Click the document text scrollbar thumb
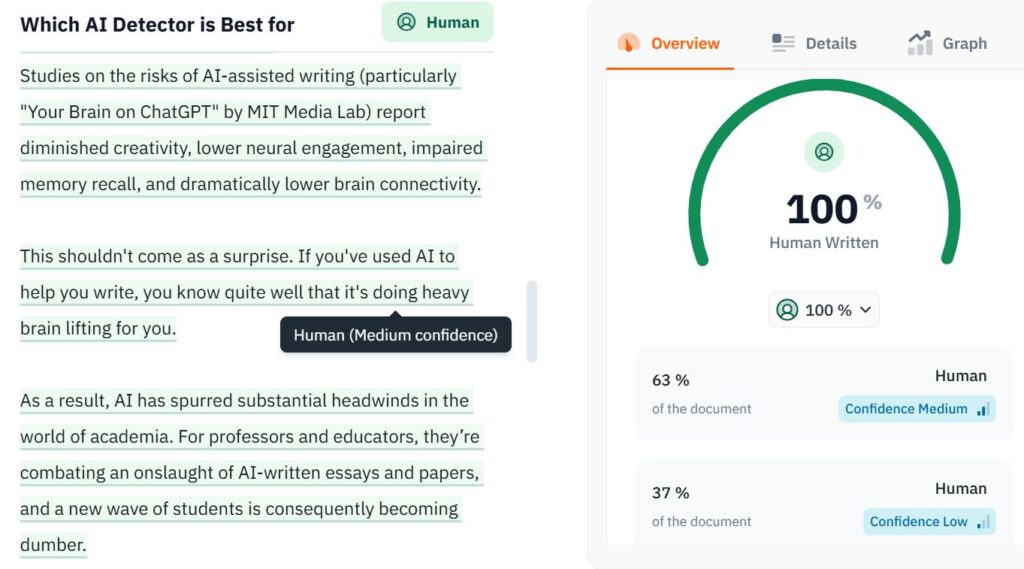The width and height of the screenshot is (1024, 569). (532, 320)
